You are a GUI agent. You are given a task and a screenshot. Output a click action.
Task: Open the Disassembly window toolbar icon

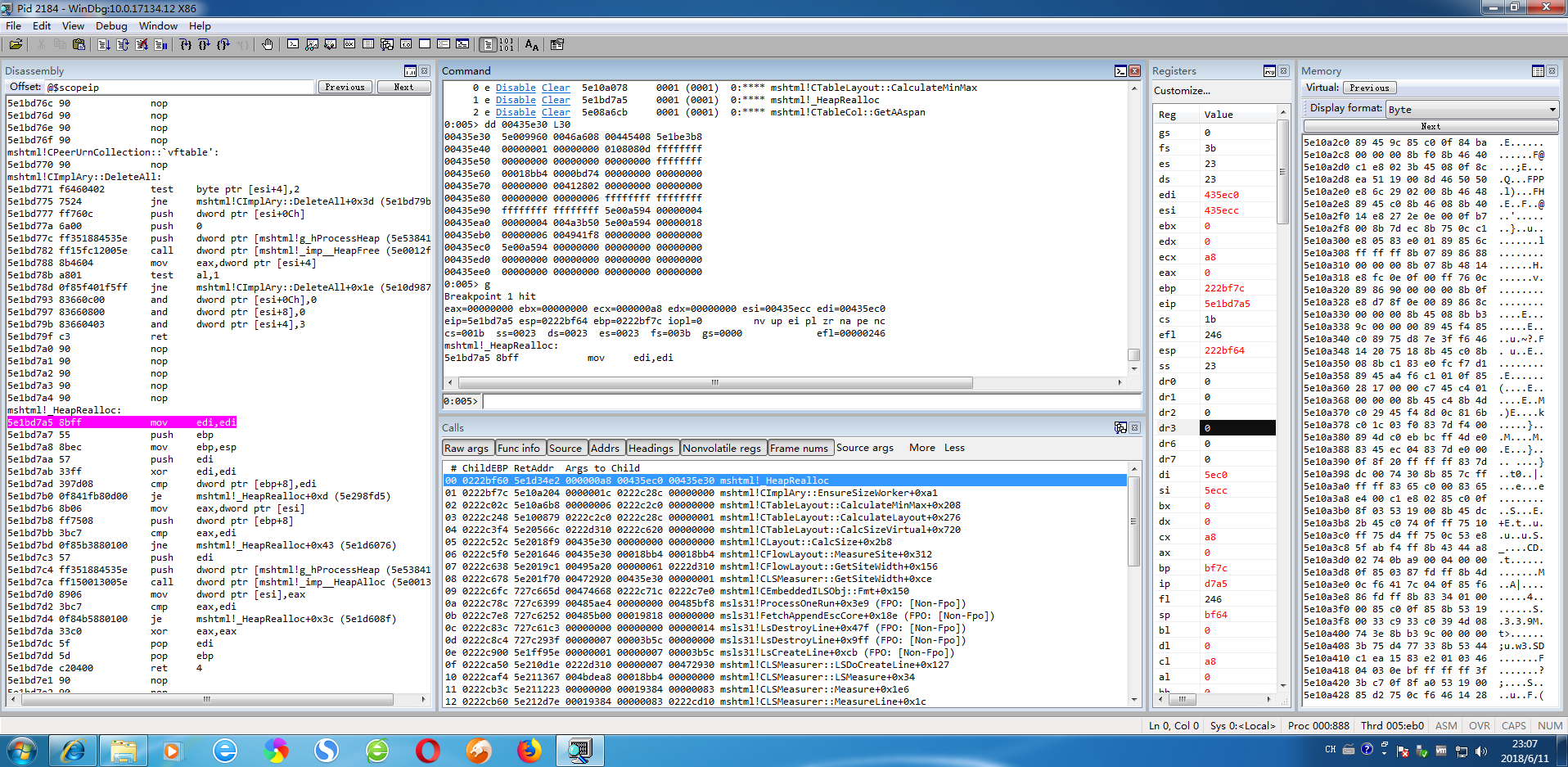tap(406, 44)
